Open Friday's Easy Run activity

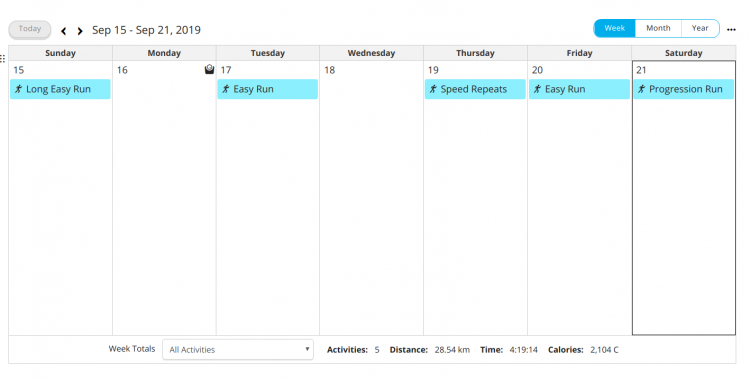[579, 89]
